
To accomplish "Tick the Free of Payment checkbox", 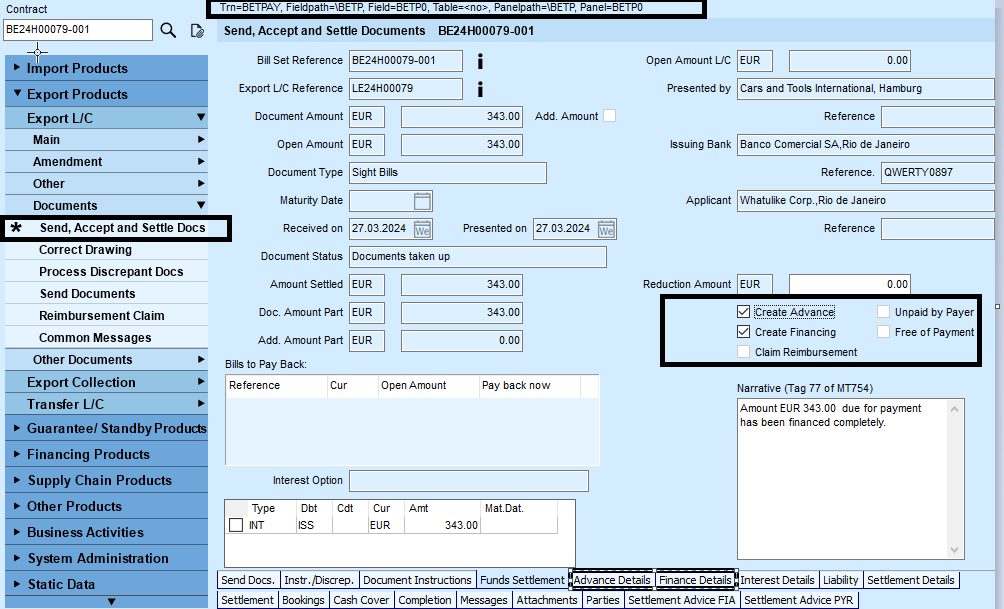I will coord(884,332).
